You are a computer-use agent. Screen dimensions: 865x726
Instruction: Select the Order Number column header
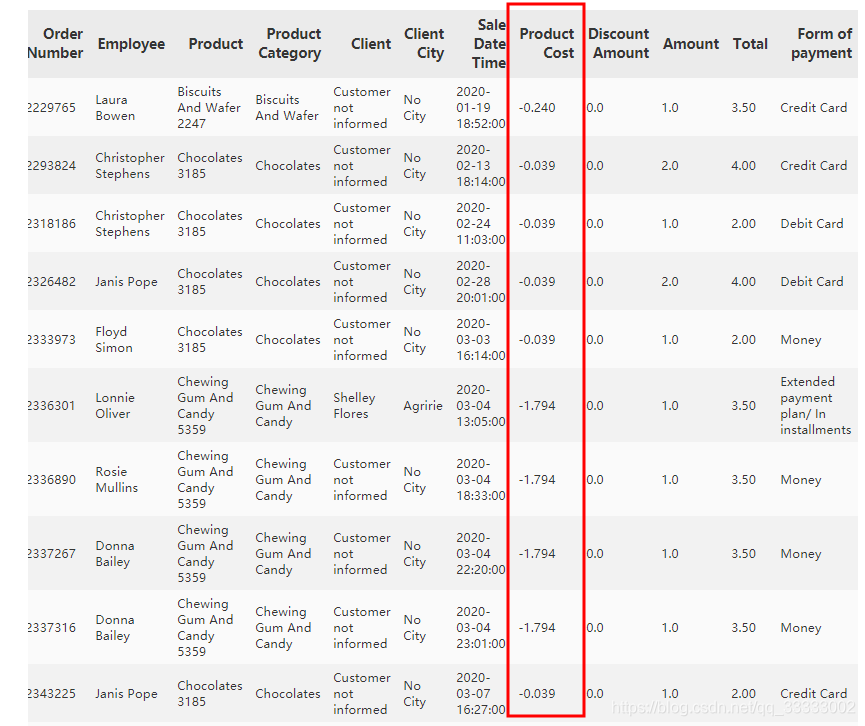coord(55,44)
